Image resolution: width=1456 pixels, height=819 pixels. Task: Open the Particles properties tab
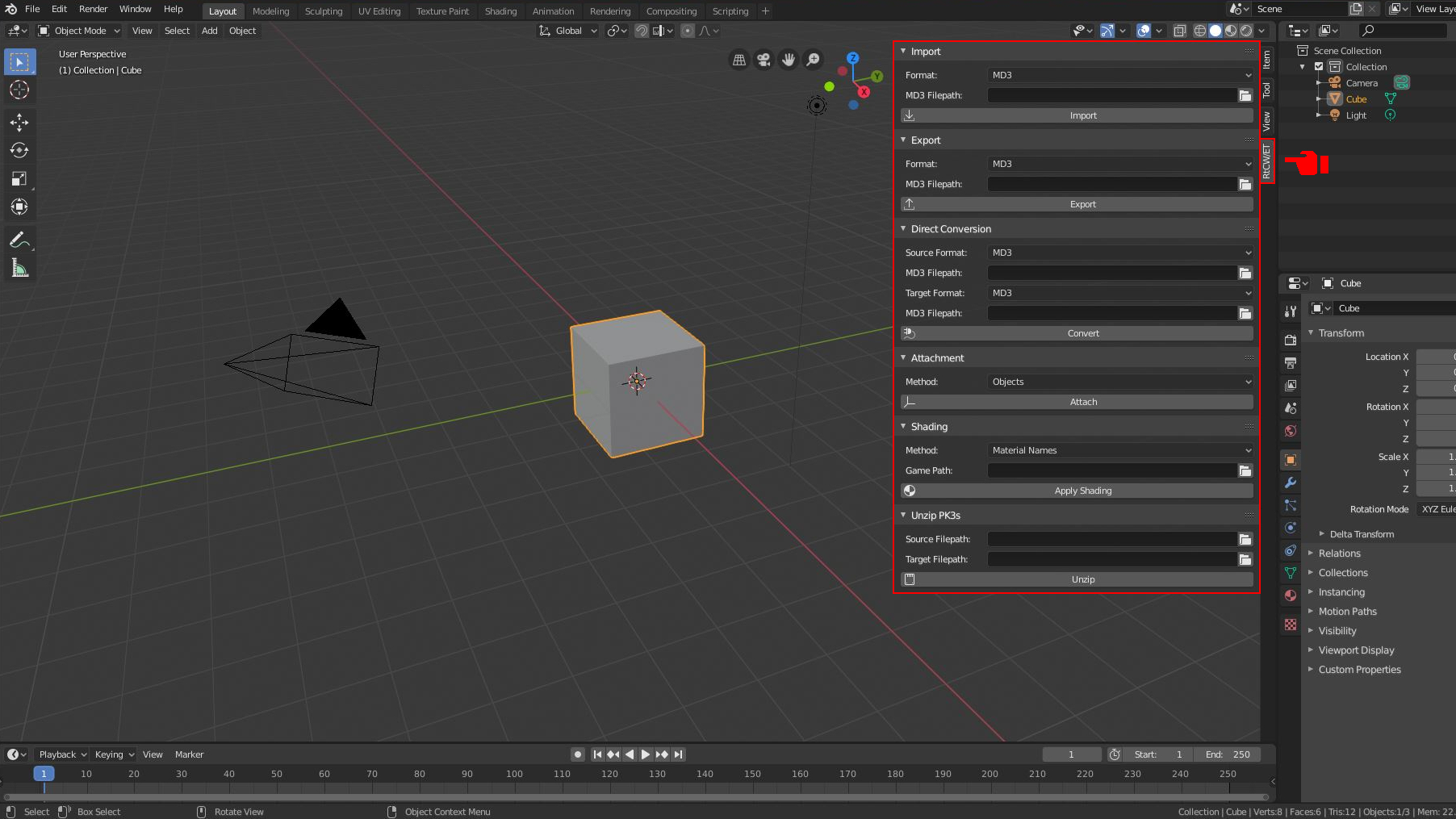click(1291, 505)
